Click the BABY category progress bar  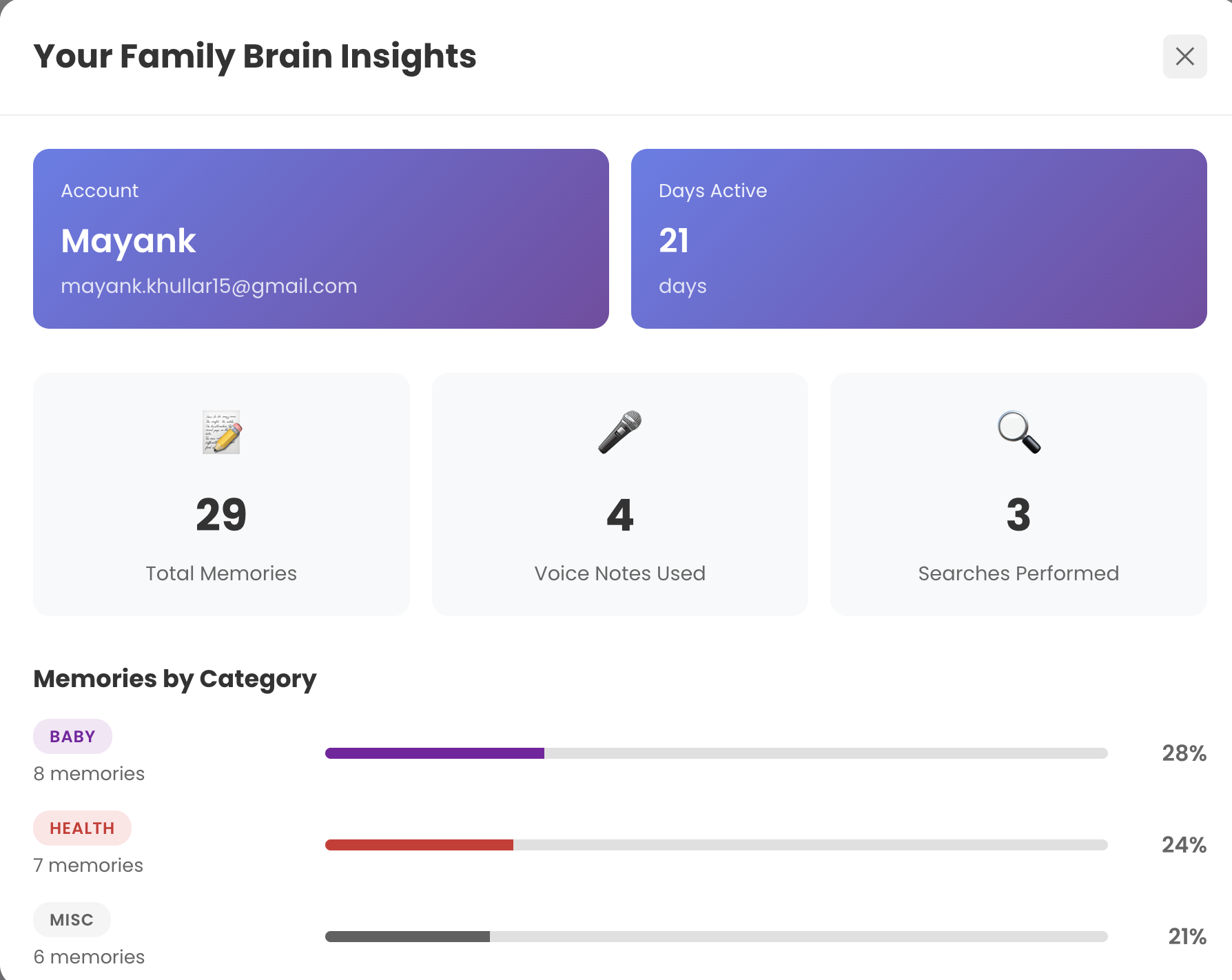click(716, 753)
